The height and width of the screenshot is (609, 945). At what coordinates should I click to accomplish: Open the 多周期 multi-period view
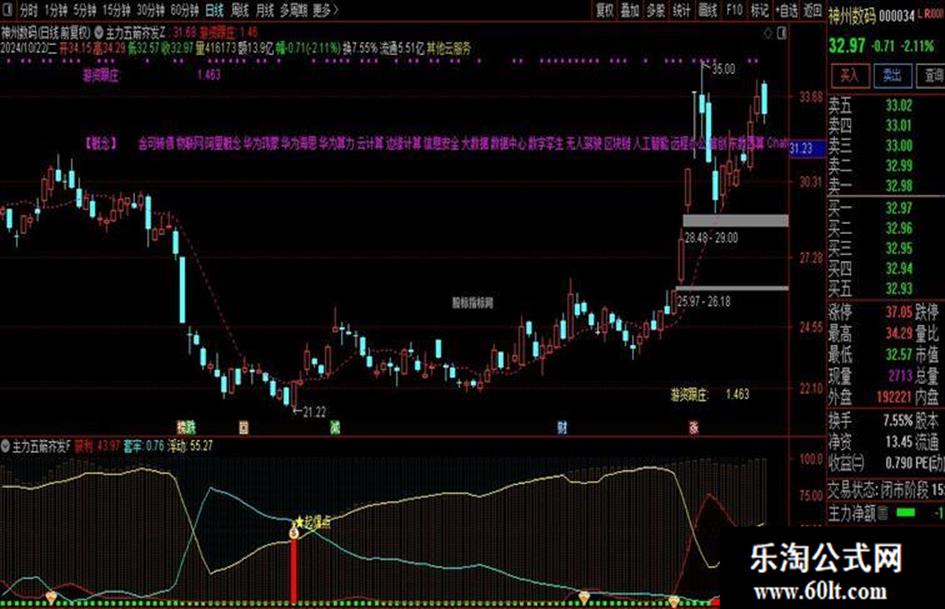point(294,10)
